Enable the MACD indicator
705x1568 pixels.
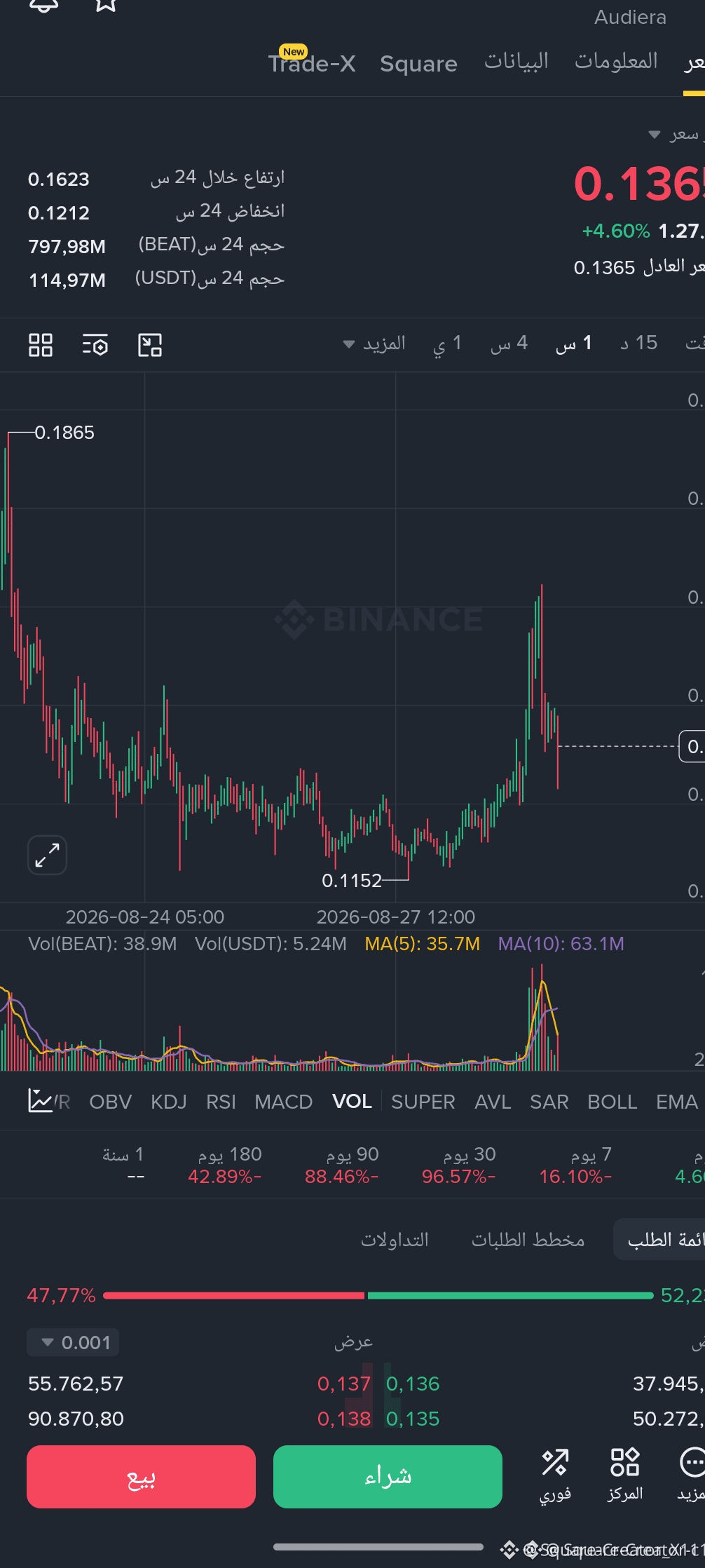point(284,1102)
